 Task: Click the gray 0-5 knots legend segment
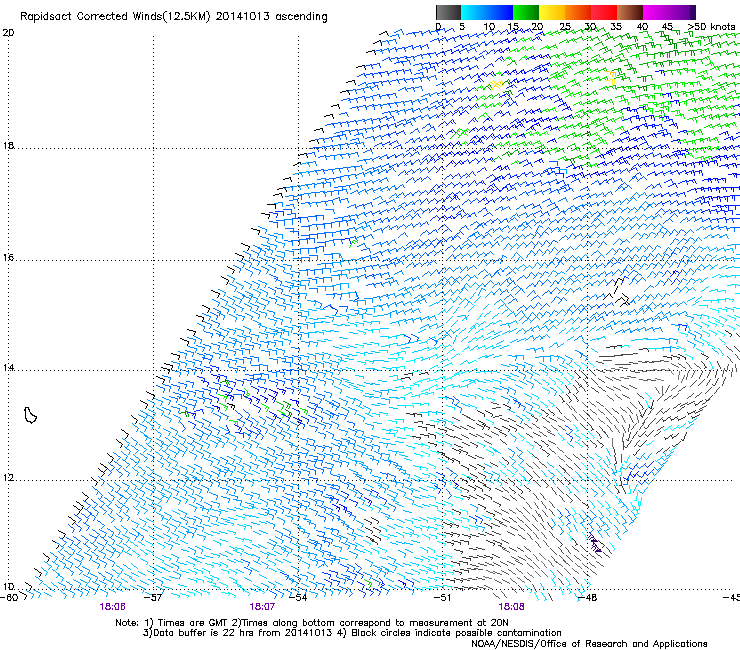[x=448, y=12]
